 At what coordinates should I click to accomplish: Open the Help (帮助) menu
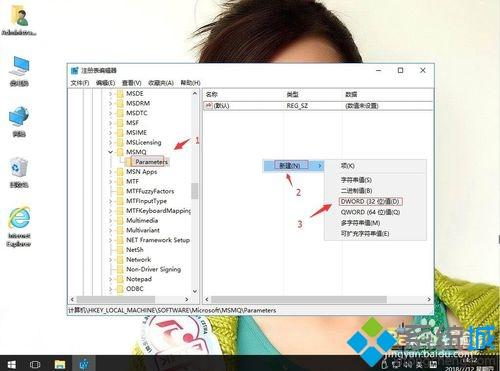click(x=190, y=83)
